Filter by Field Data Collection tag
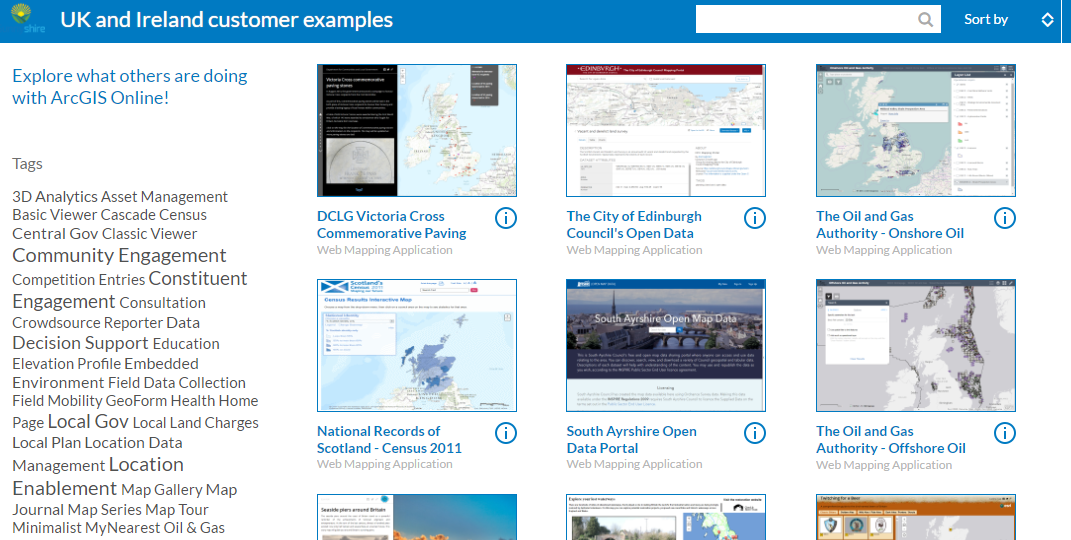Viewport: 1071px width, 540px height. coord(177,382)
